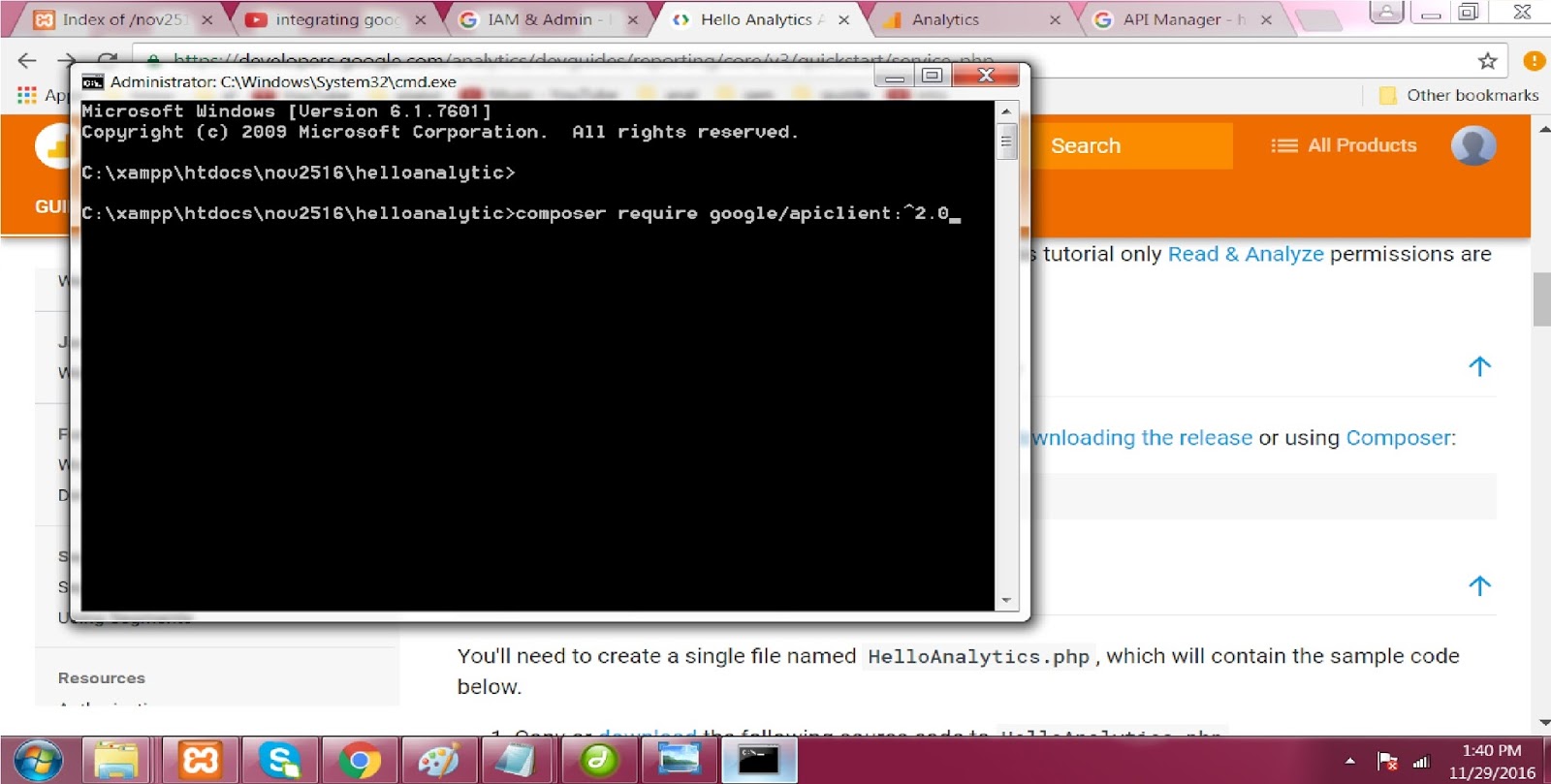
Task: Open Paint from the taskbar
Action: [x=438, y=760]
